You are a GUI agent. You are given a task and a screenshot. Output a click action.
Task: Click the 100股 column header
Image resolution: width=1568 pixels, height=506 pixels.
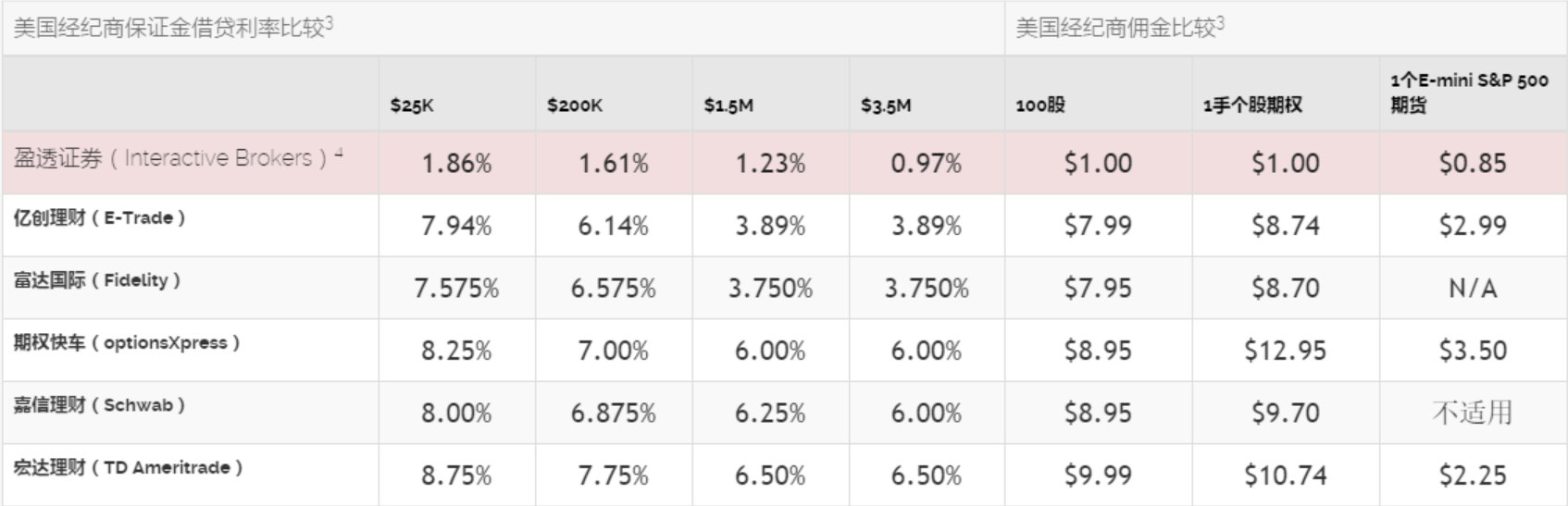1040,105
